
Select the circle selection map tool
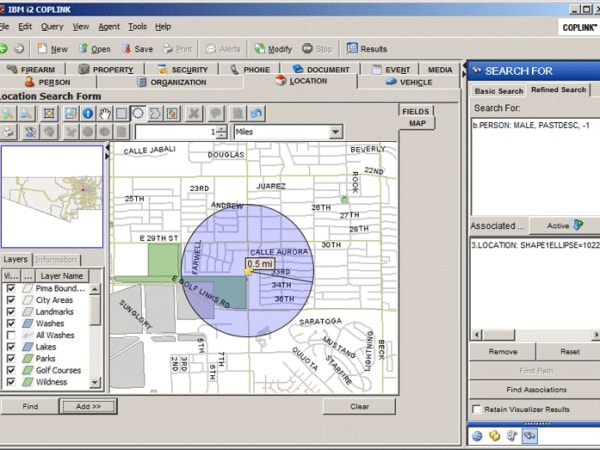138,114
